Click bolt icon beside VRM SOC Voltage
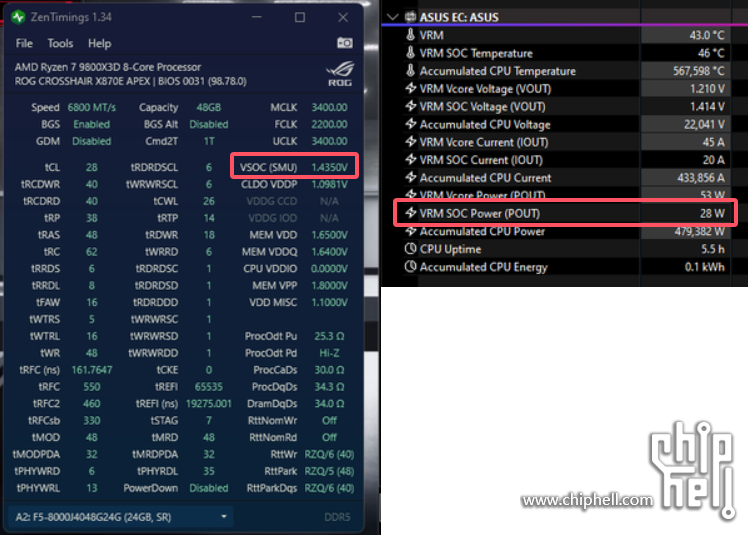The image size is (749, 535). coord(410,106)
